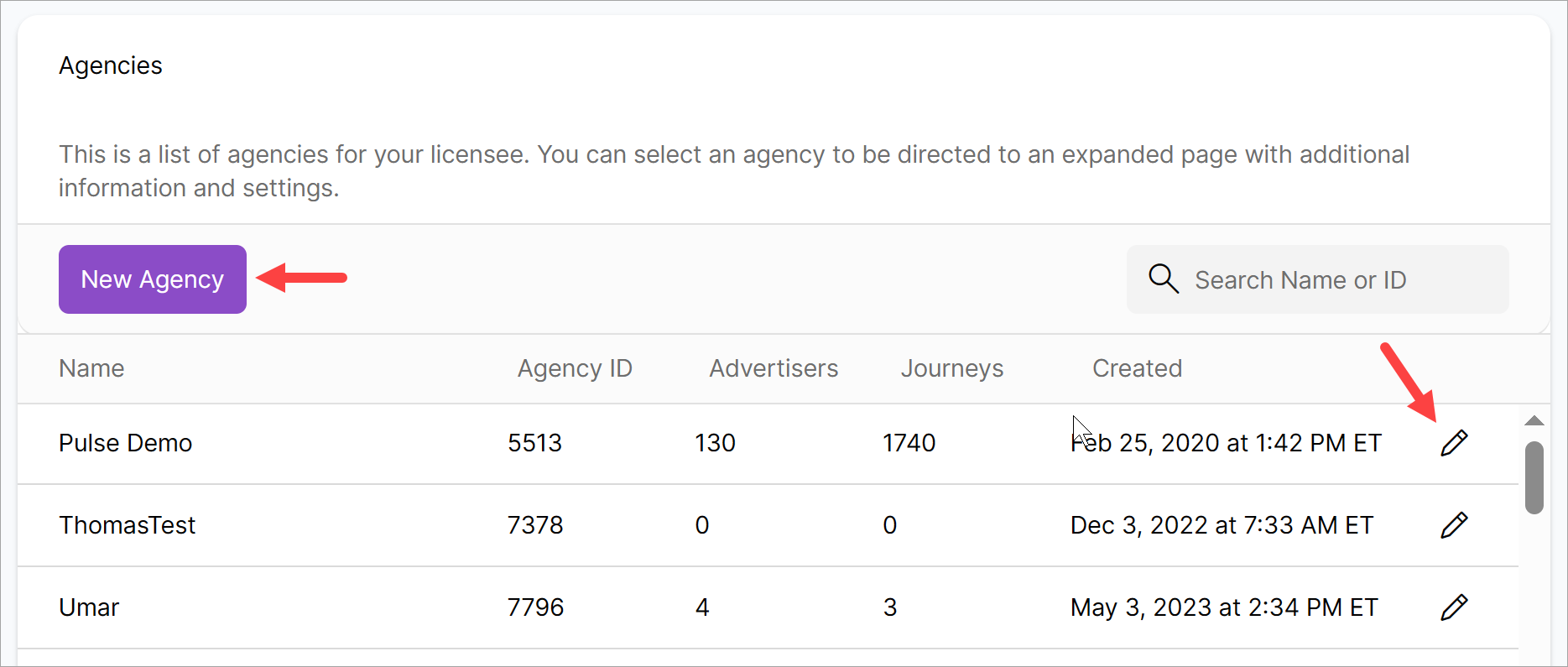Click the scrollbar up arrow
1568x667 pixels.
(x=1534, y=420)
